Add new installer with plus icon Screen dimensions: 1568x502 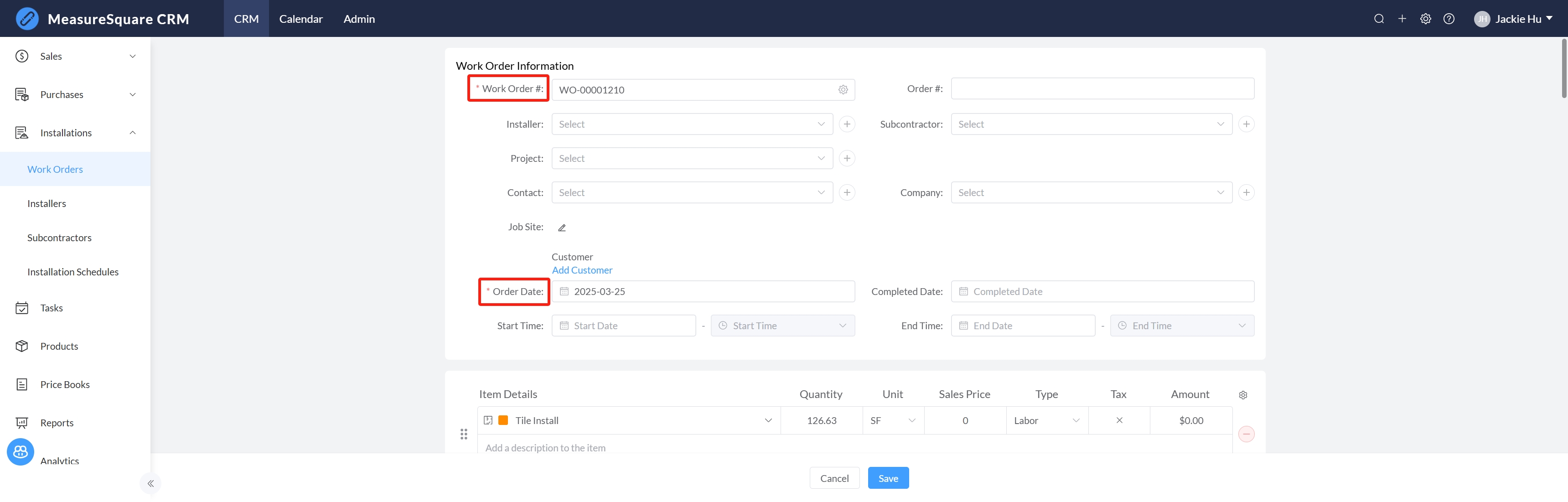(x=846, y=124)
